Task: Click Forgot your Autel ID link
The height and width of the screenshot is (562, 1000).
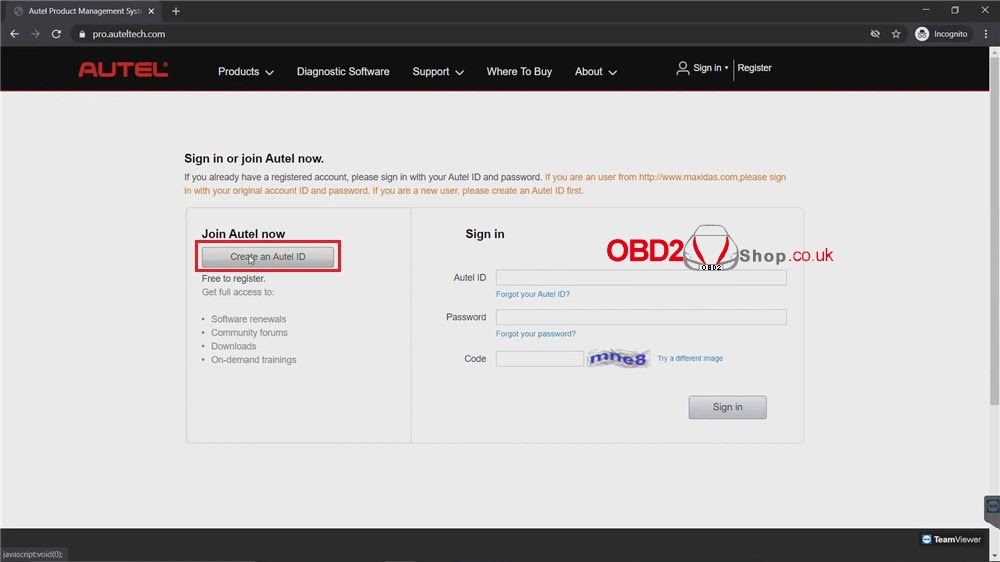Action: [533, 294]
